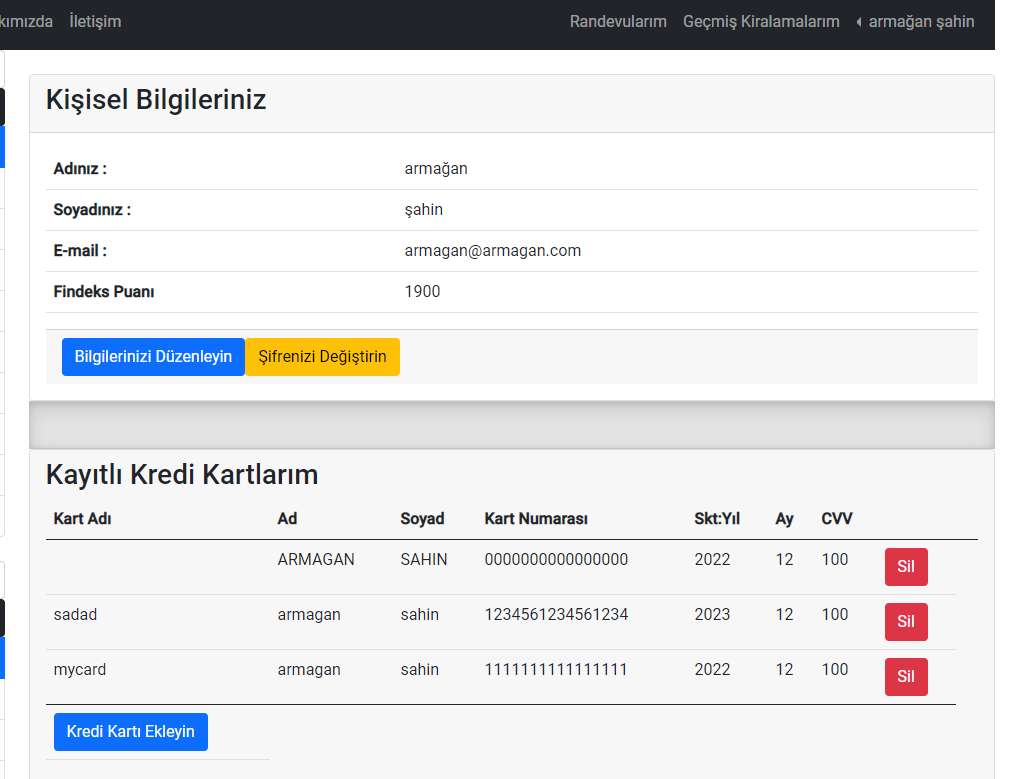Click the İletişim navigation link

tap(95, 21)
